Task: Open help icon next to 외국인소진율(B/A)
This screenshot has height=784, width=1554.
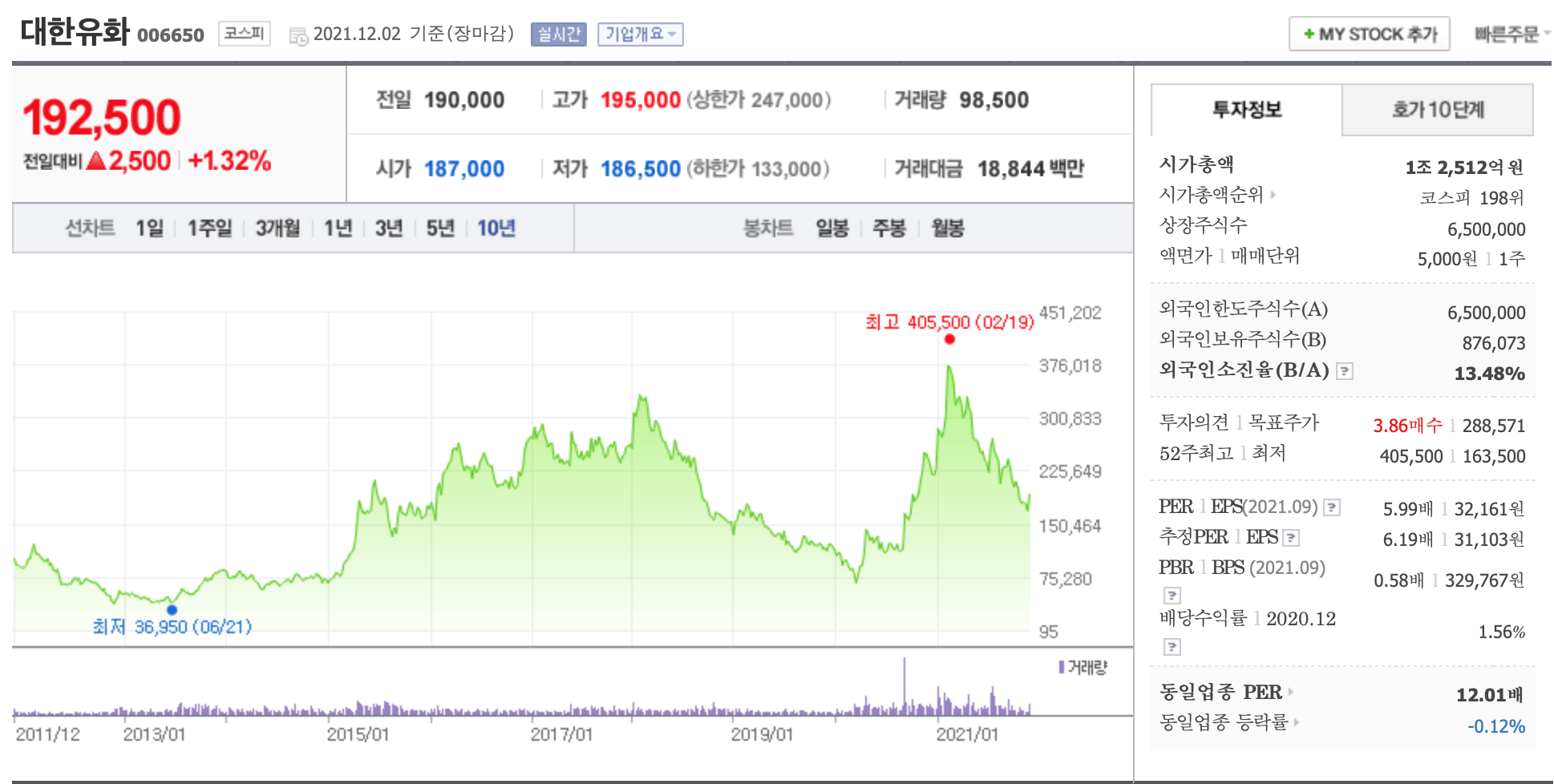Action: pos(1346,371)
